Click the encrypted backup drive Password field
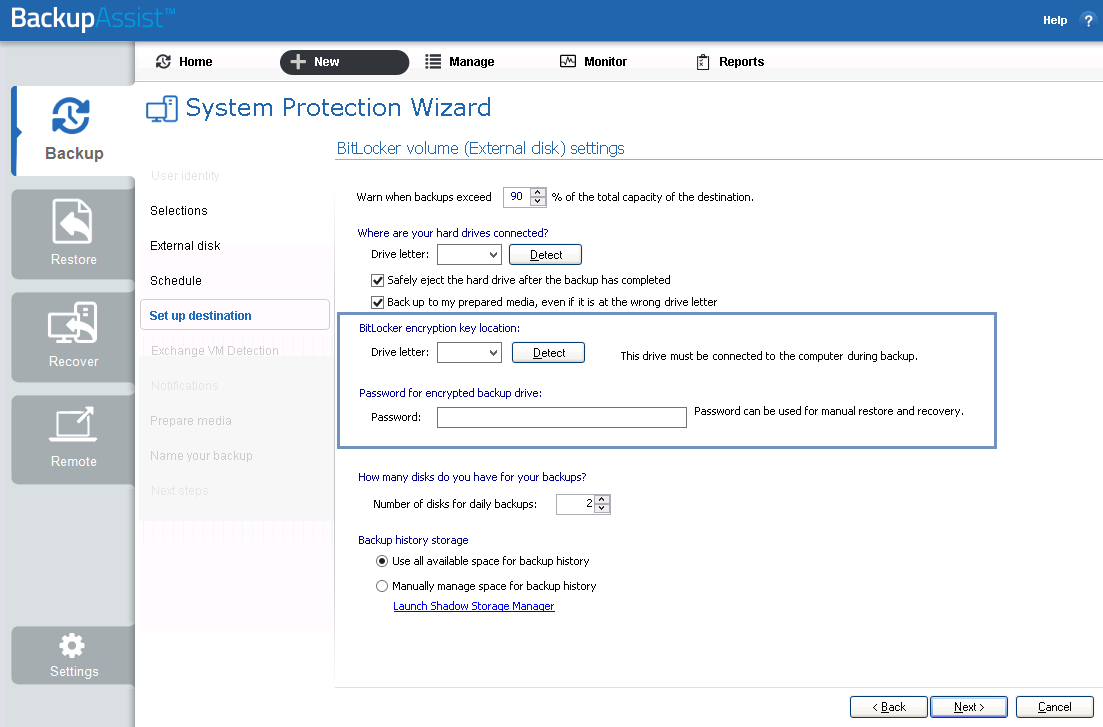The image size is (1103, 727). pyautogui.click(x=561, y=417)
